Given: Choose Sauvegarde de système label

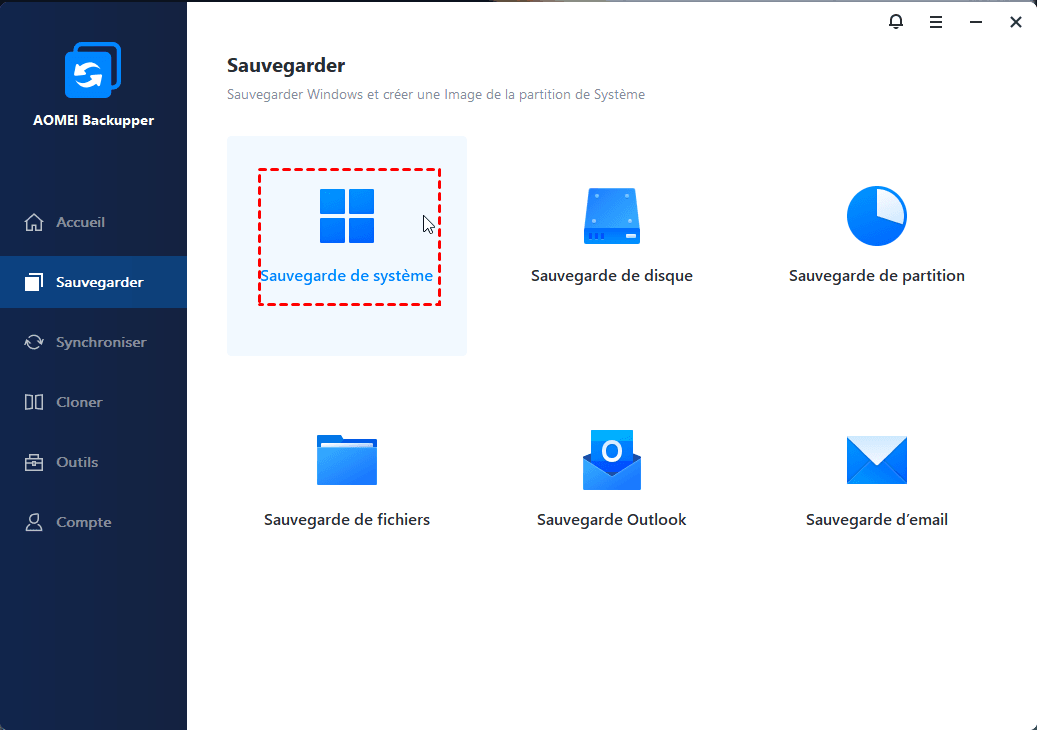Looking at the screenshot, I should pos(347,276).
